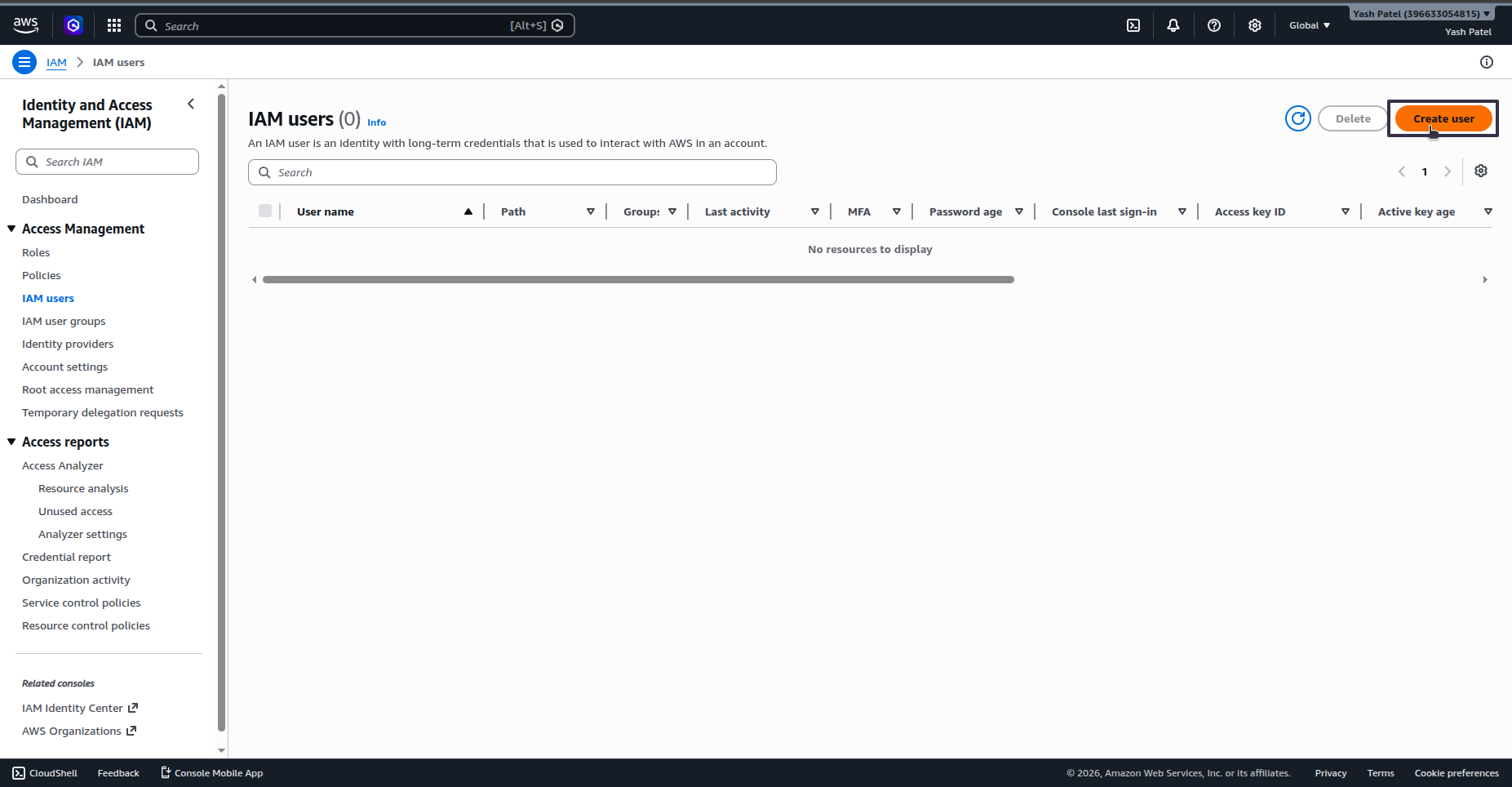Focus the users table Search field

click(x=512, y=172)
